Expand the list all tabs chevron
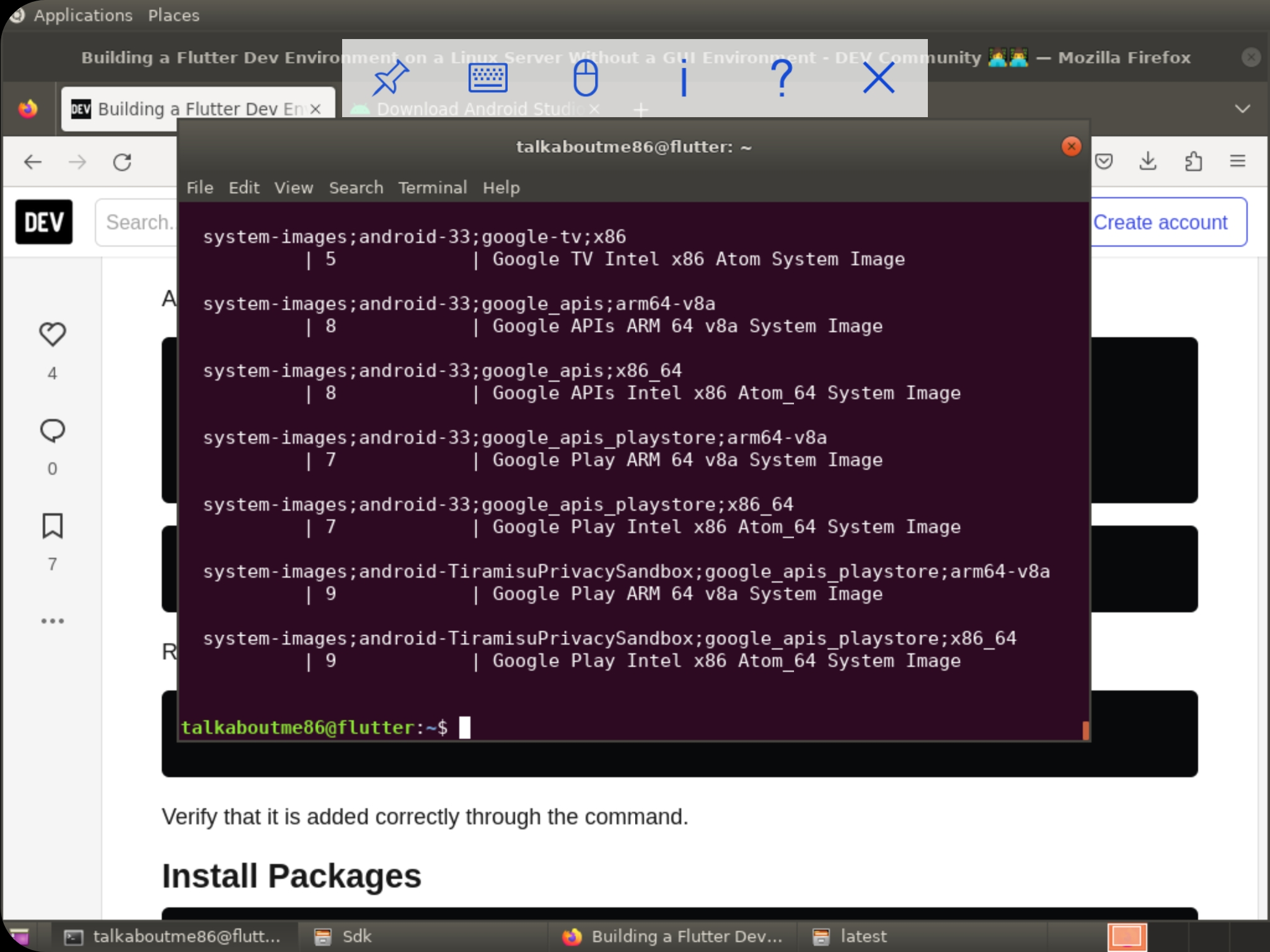 1242,109
